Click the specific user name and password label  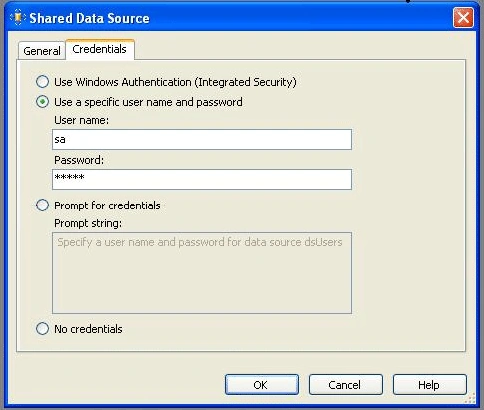pos(148,102)
